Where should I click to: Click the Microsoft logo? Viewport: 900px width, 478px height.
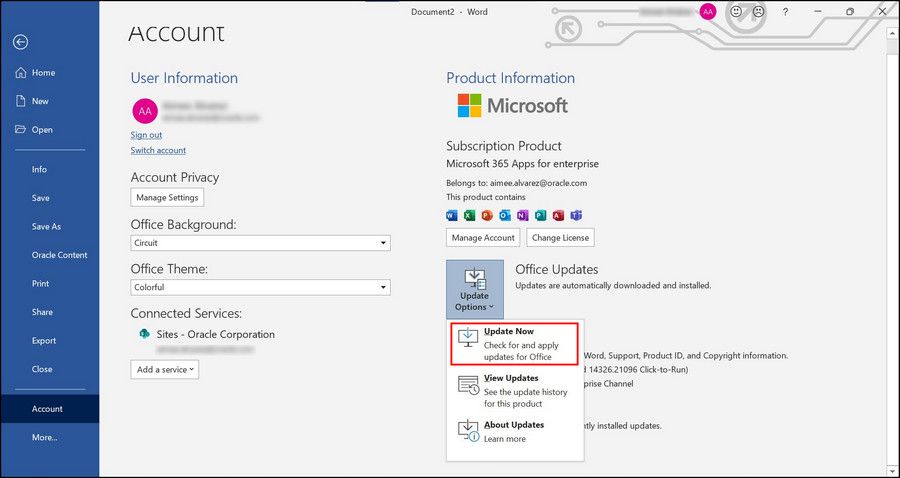tap(513, 106)
